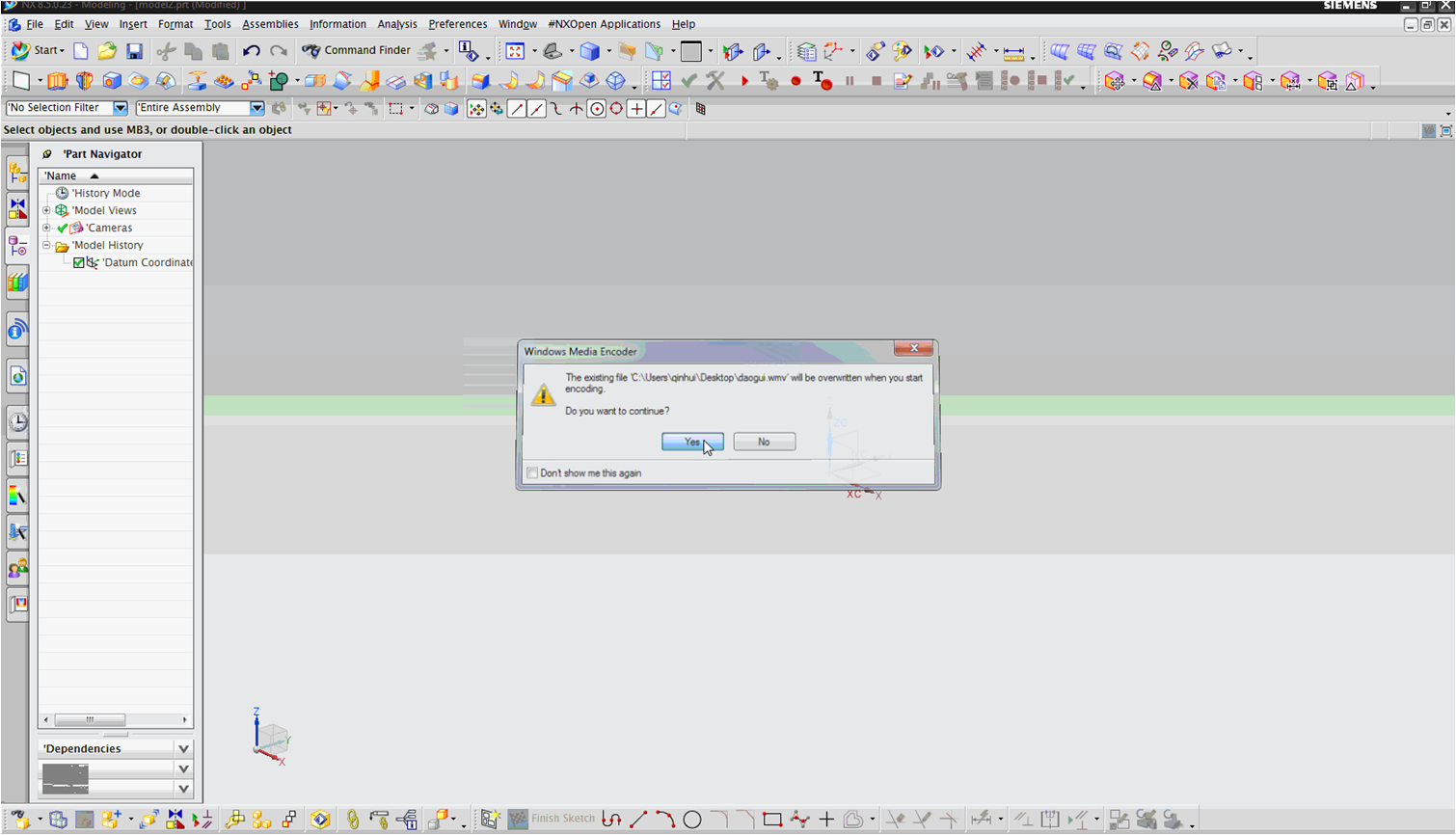Expand the lowest chevron under Dependencies

pyautogui.click(x=183, y=789)
